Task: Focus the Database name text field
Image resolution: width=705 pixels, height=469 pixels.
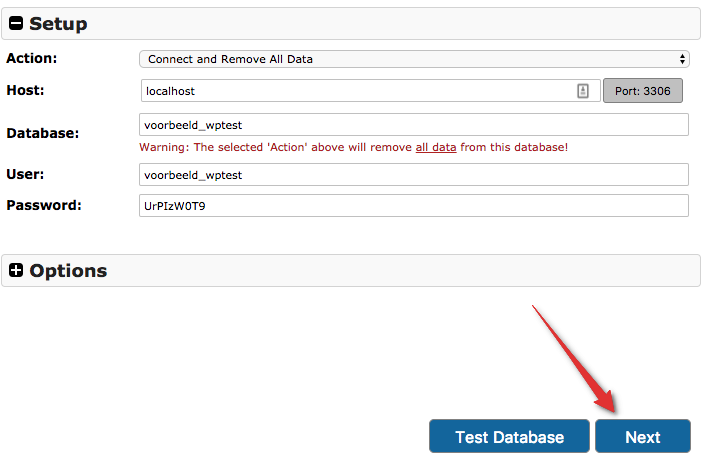Action: (x=414, y=124)
